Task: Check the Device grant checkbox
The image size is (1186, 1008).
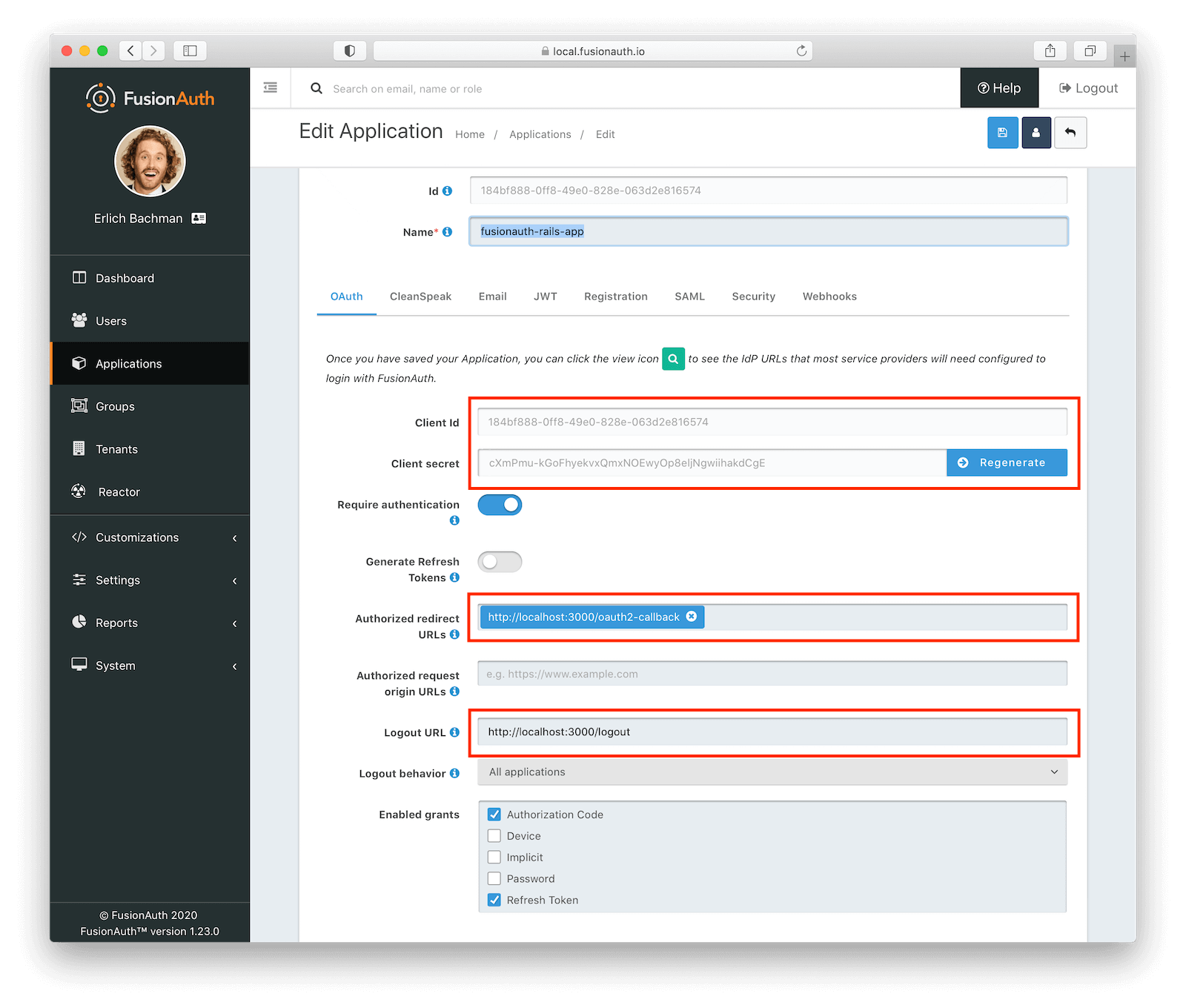Action: 494,836
